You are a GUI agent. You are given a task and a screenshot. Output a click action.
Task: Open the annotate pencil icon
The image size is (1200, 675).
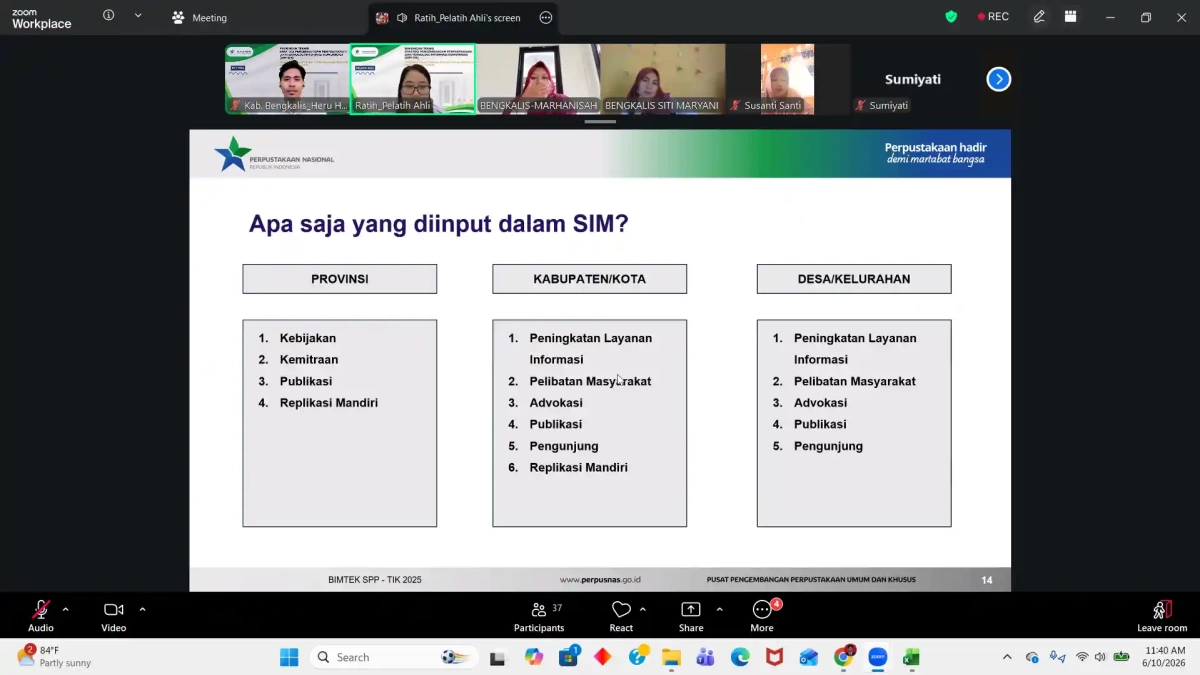click(x=1039, y=17)
